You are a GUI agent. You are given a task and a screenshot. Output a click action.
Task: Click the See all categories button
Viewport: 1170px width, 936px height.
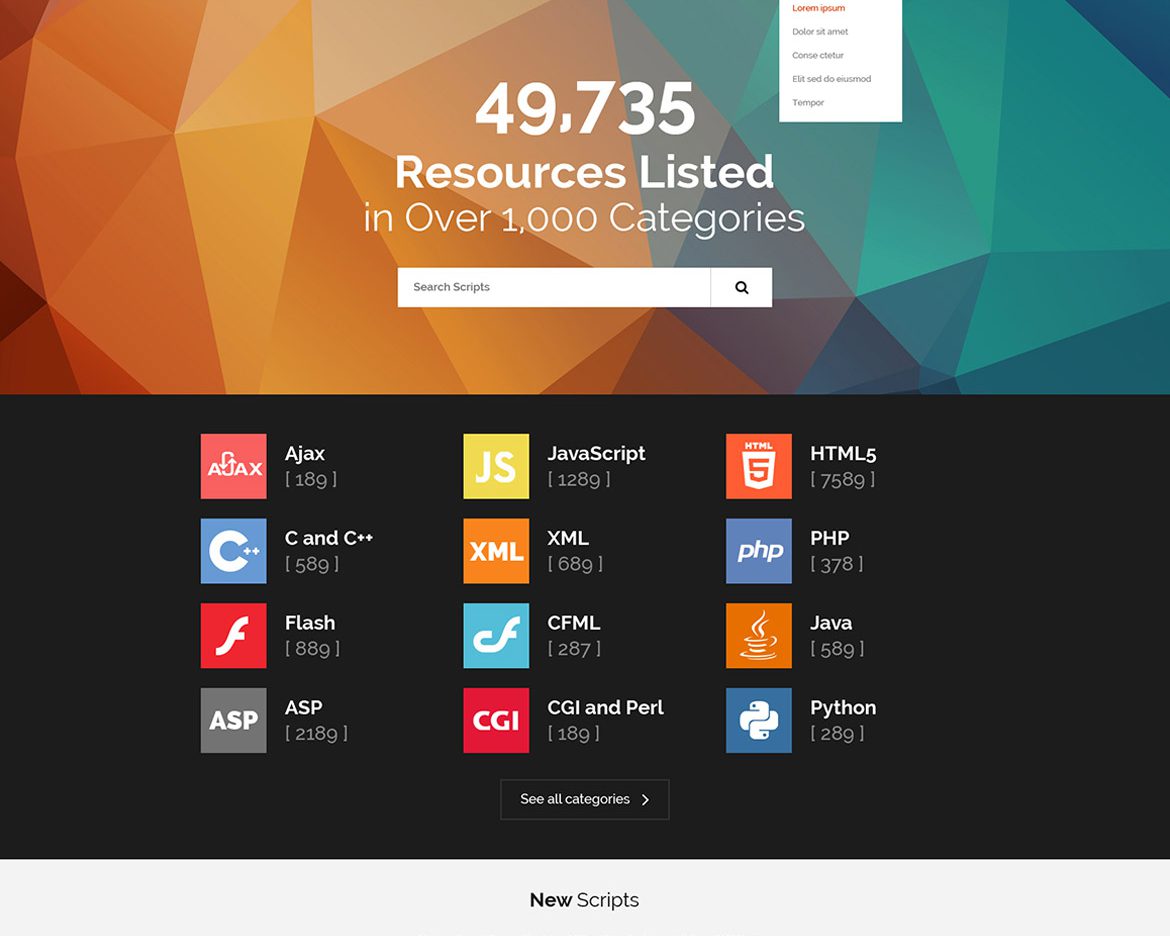pos(585,799)
